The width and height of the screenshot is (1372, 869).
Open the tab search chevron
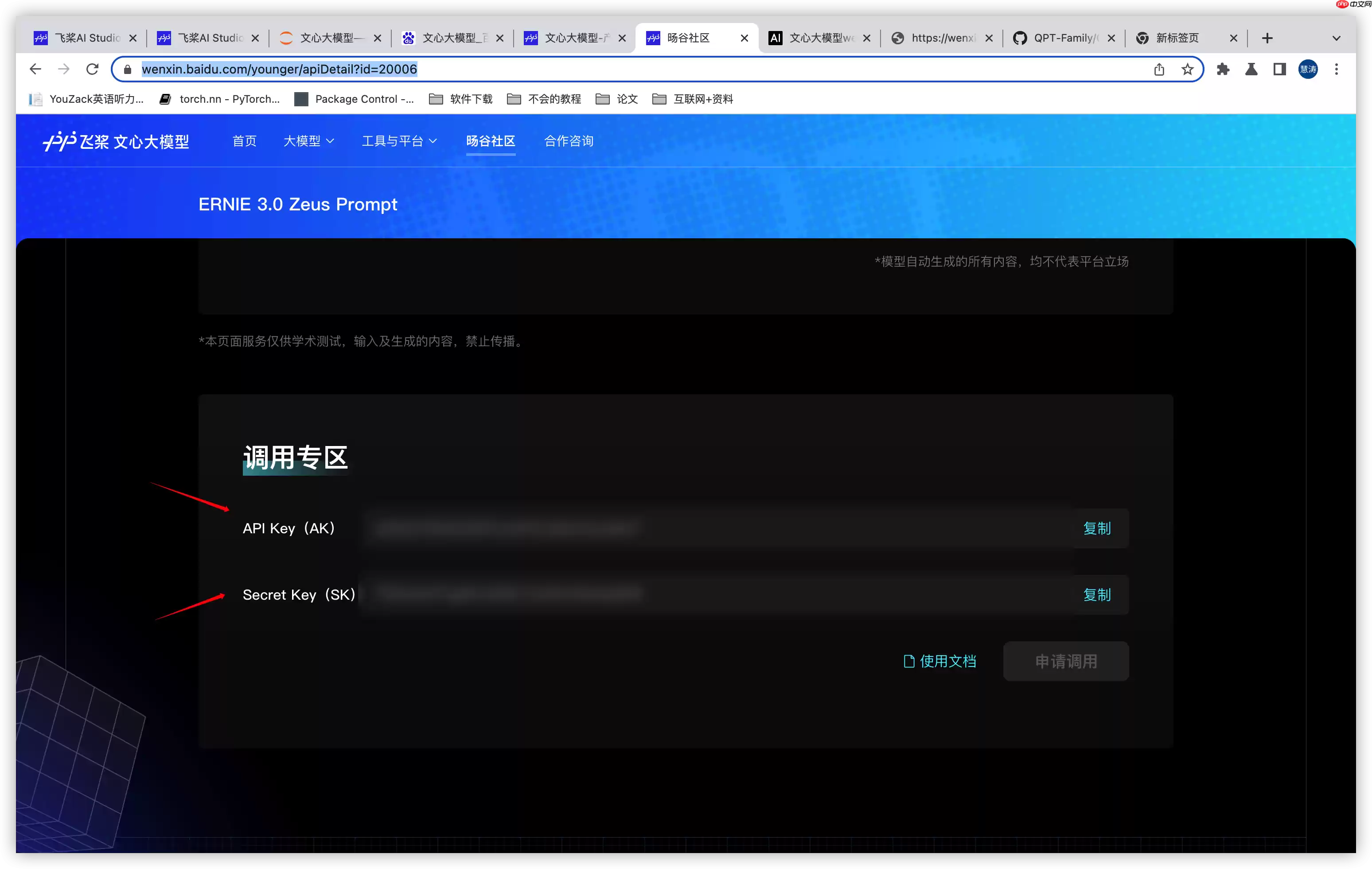1336,38
